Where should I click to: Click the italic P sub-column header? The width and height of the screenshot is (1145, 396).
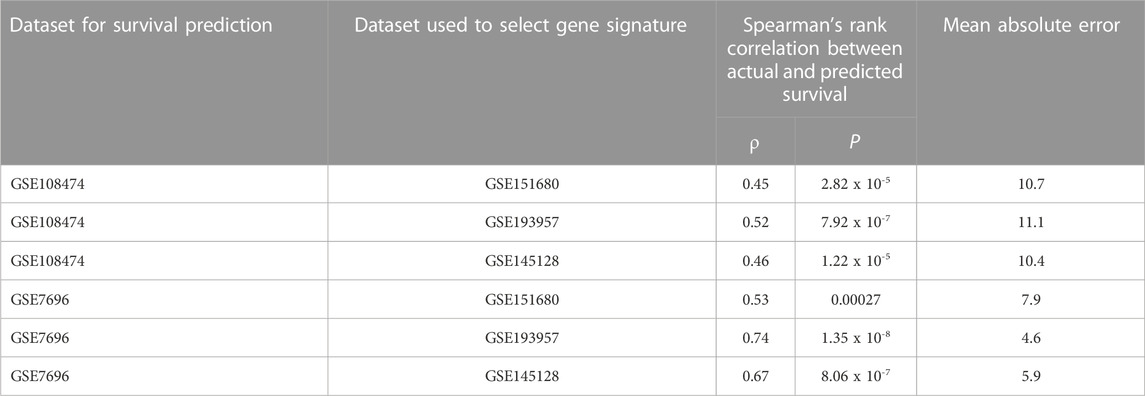[855, 142]
